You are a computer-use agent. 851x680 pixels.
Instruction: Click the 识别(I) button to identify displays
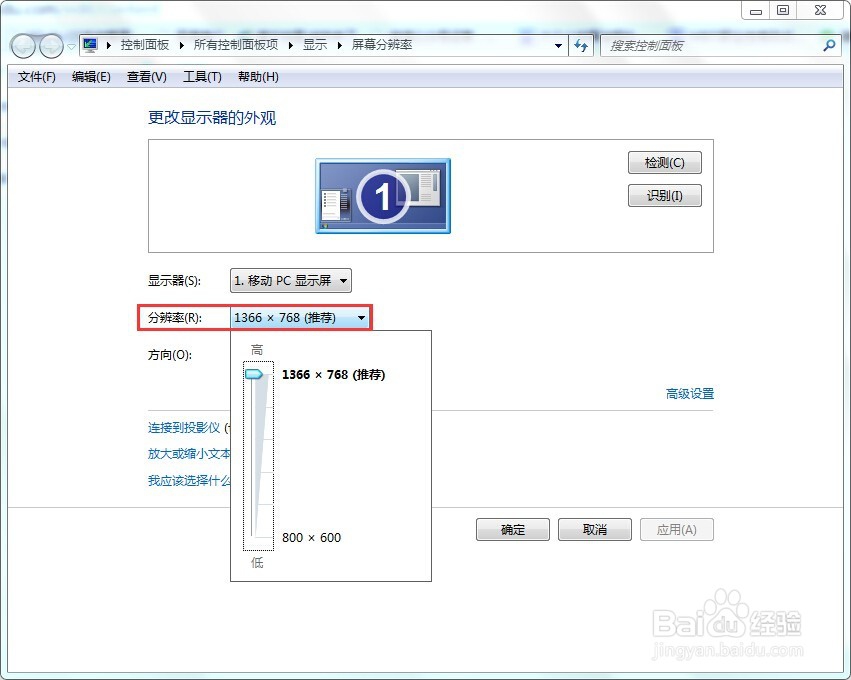tap(664, 195)
